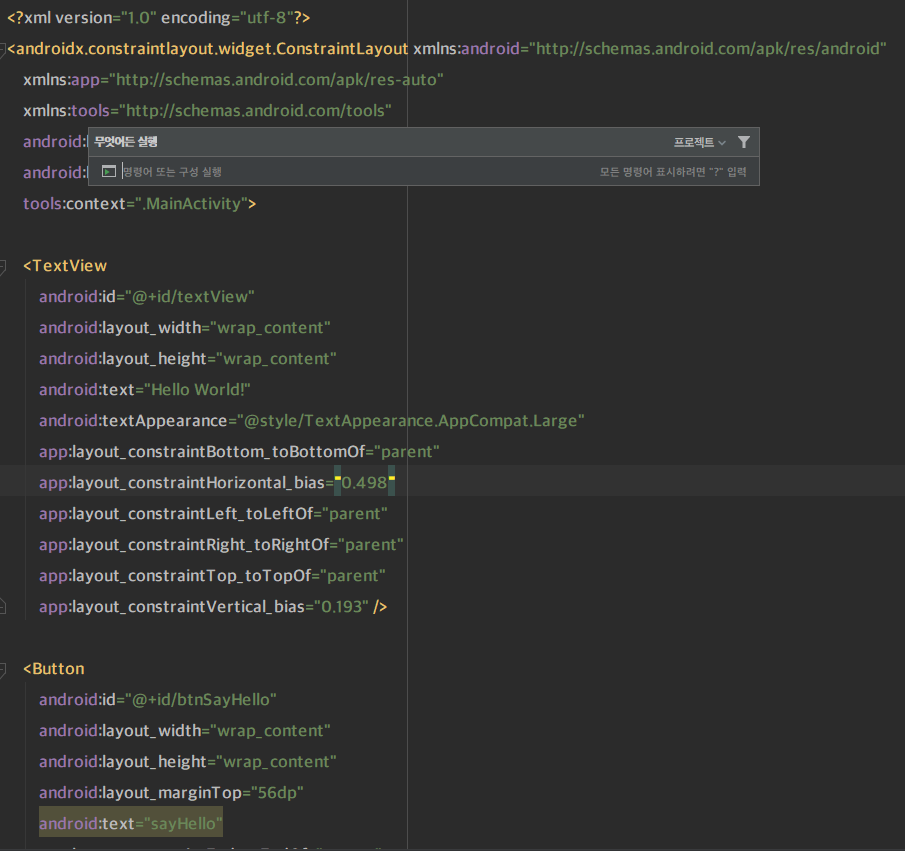905x851 pixels.
Task: Click the xmlns:tools schema URL
Action: click(x=255, y=111)
